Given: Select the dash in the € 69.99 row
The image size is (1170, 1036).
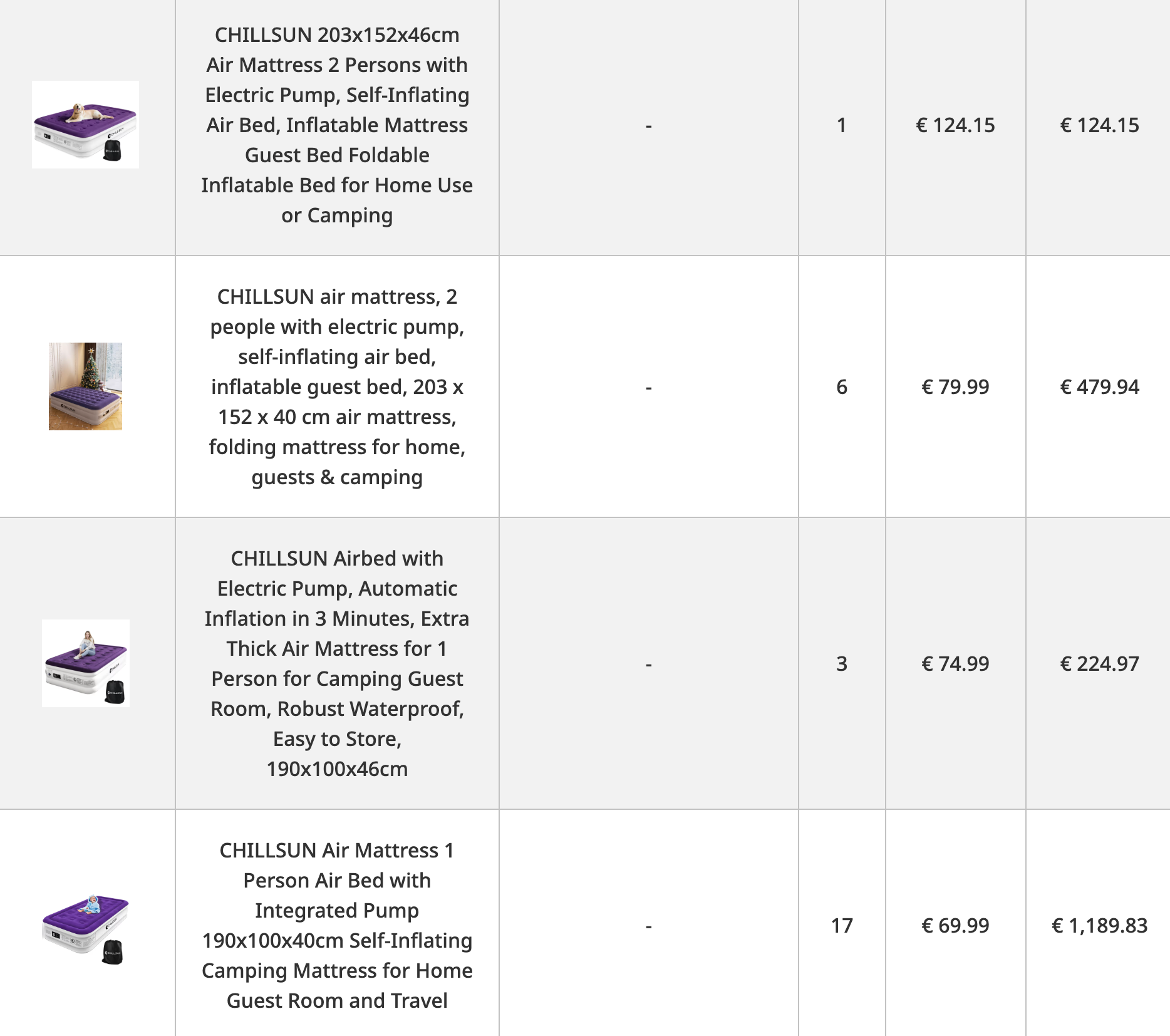Looking at the screenshot, I should (x=649, y=926).
